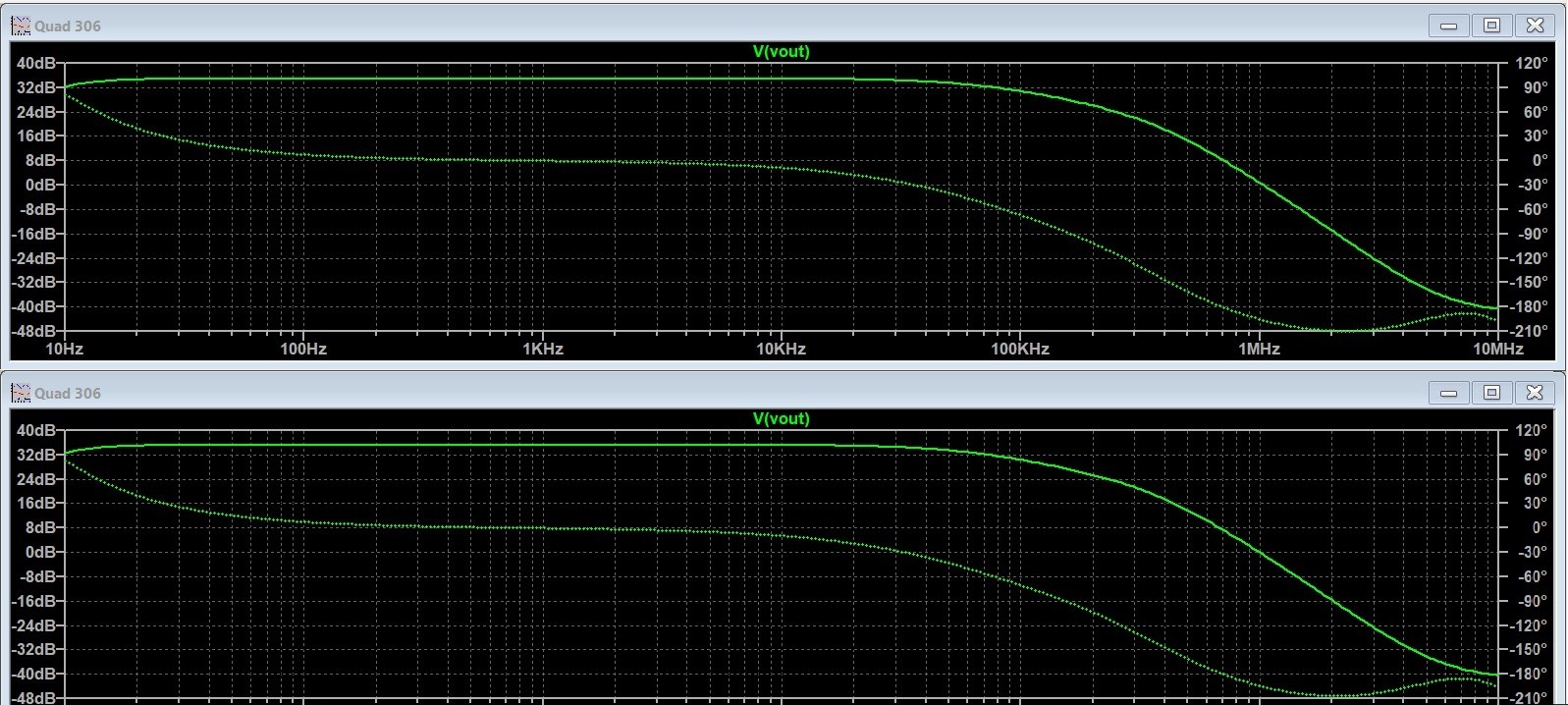Click the -120° phase label in the upper plot

1530,258
